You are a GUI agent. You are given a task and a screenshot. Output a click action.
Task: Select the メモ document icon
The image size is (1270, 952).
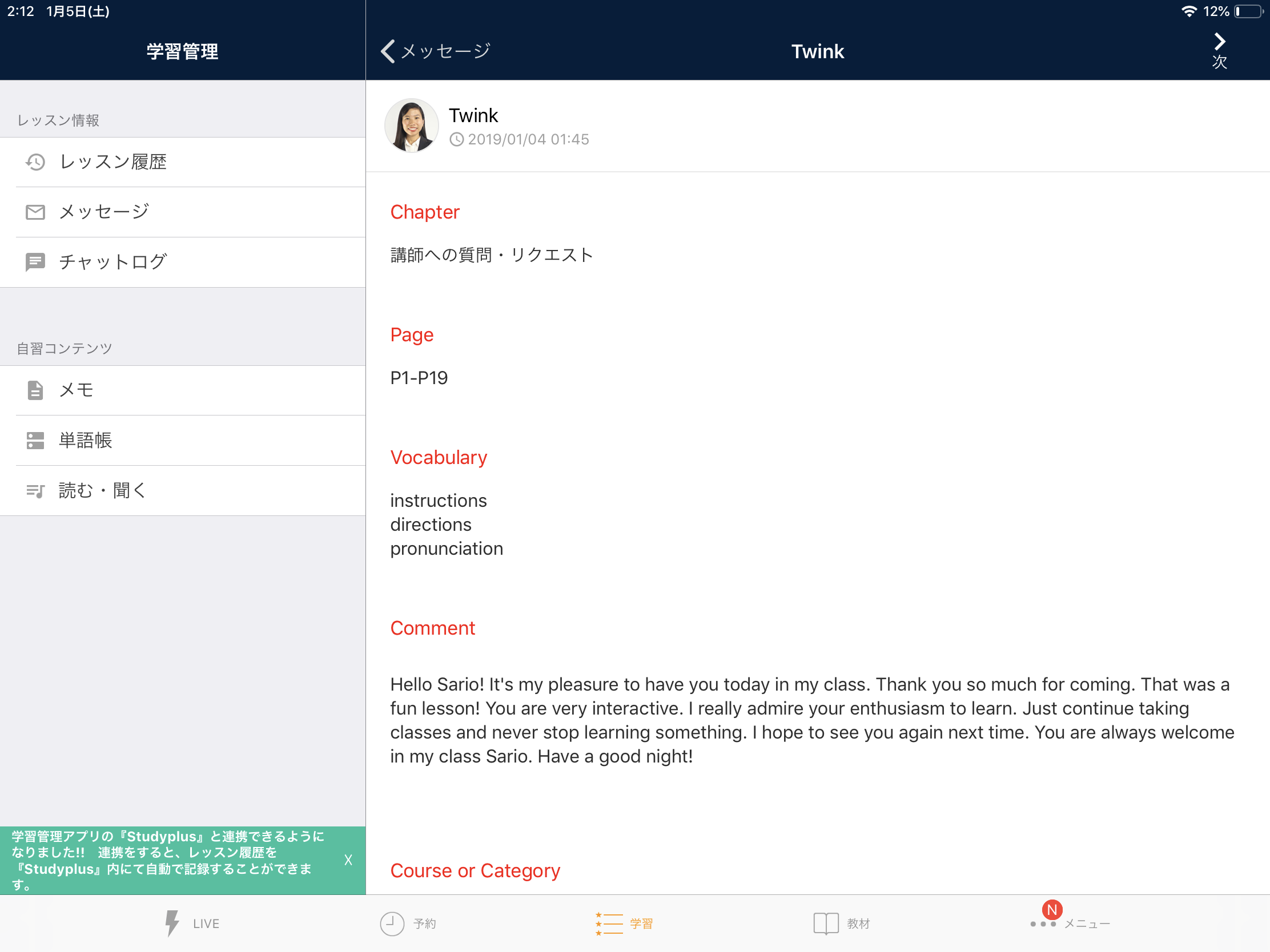(x=35, y=390)
